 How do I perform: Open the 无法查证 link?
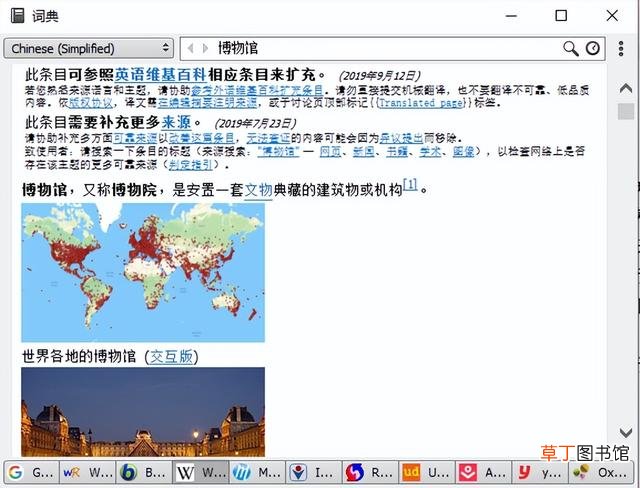click(268, 138)
